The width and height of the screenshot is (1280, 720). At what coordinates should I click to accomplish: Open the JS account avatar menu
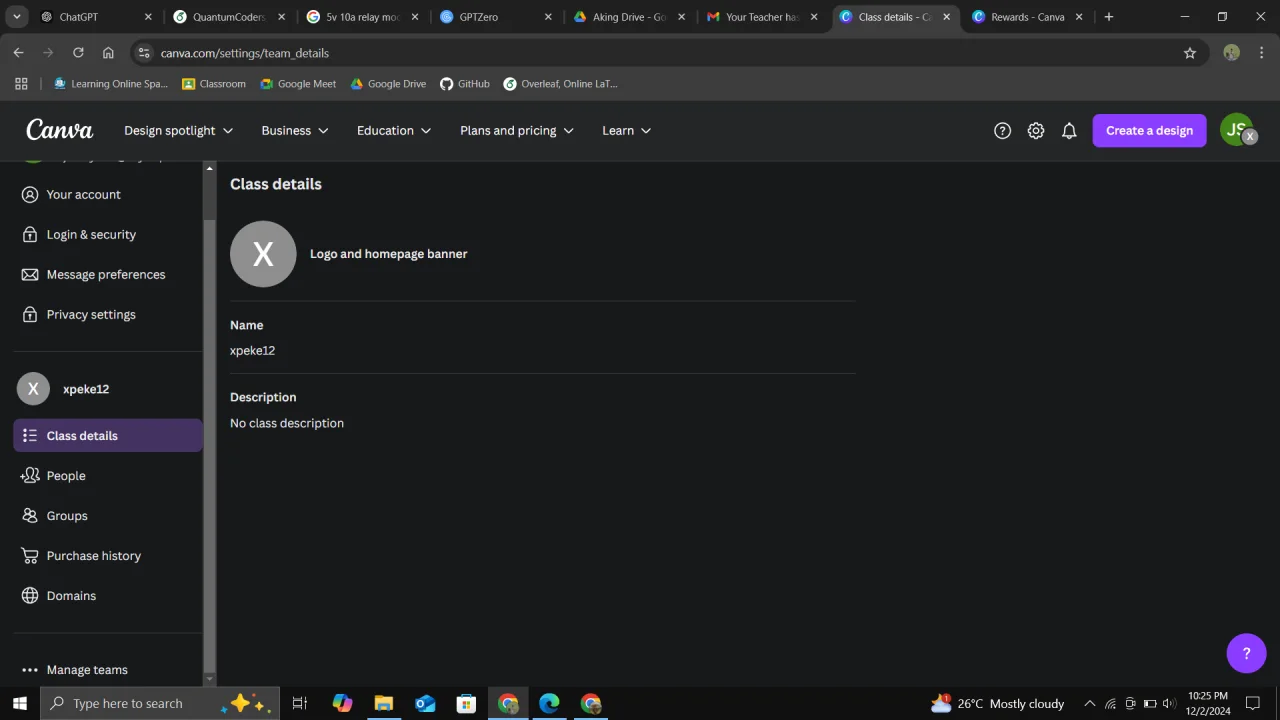click(1238, 130)
